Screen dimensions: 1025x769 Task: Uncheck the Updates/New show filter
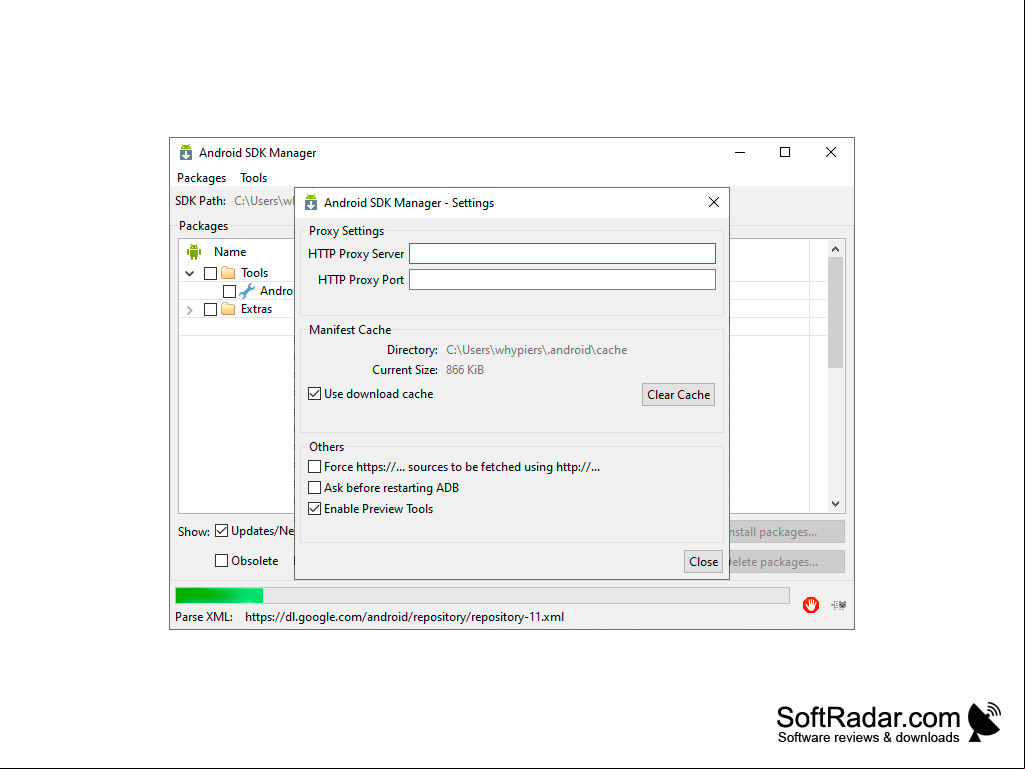(x=222, y=531)
